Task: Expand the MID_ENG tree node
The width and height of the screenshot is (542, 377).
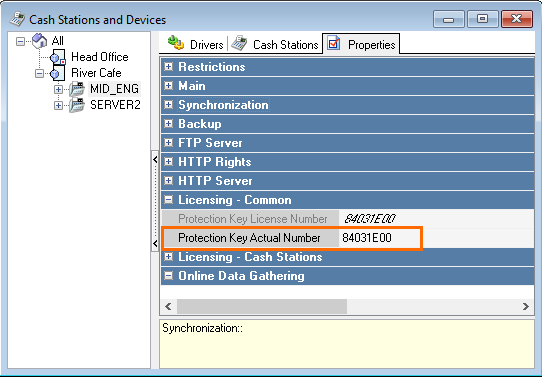Action: tap(58, 89)
